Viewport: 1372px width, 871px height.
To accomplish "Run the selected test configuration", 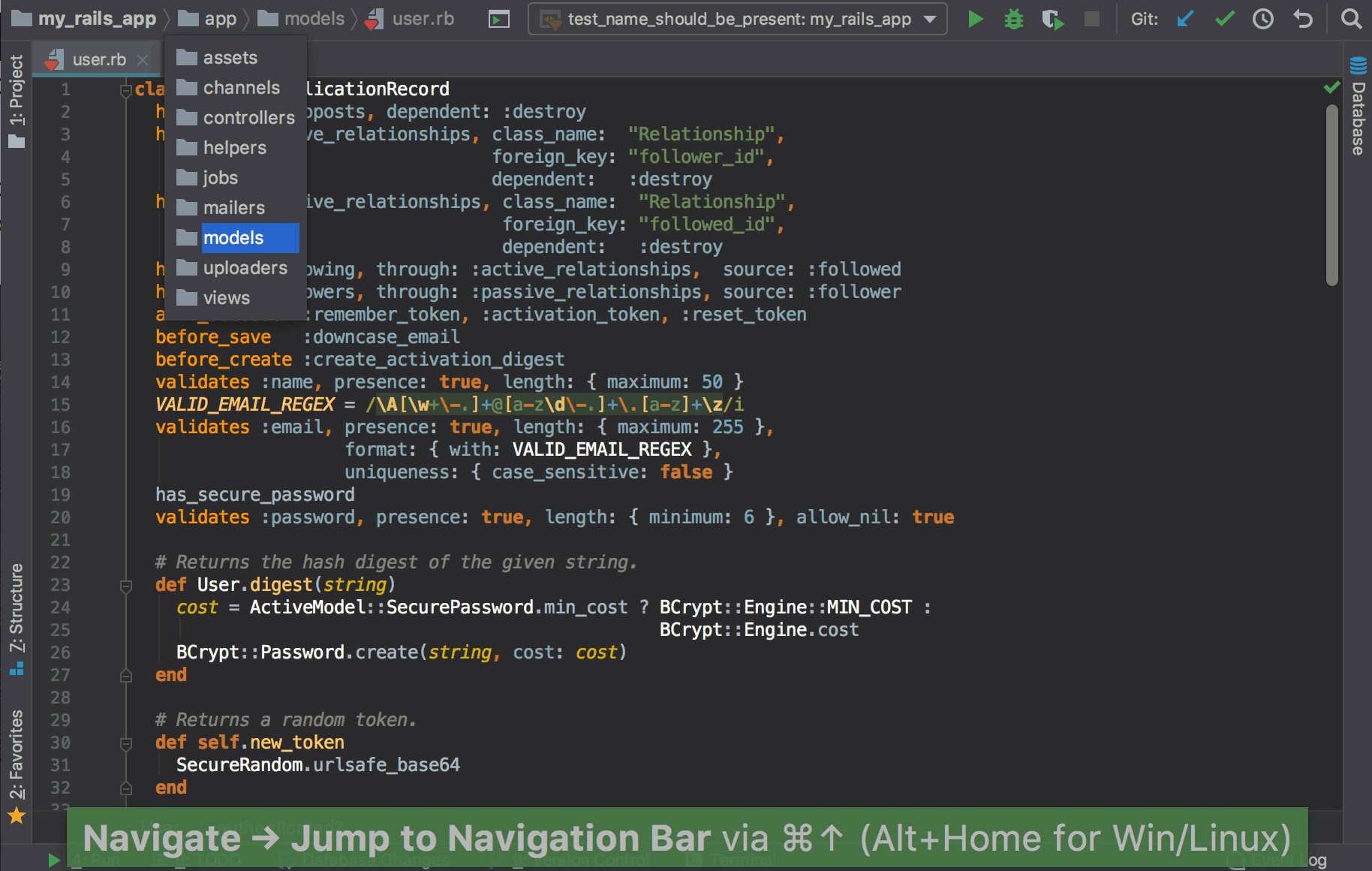I will click(x=975, y=19).
